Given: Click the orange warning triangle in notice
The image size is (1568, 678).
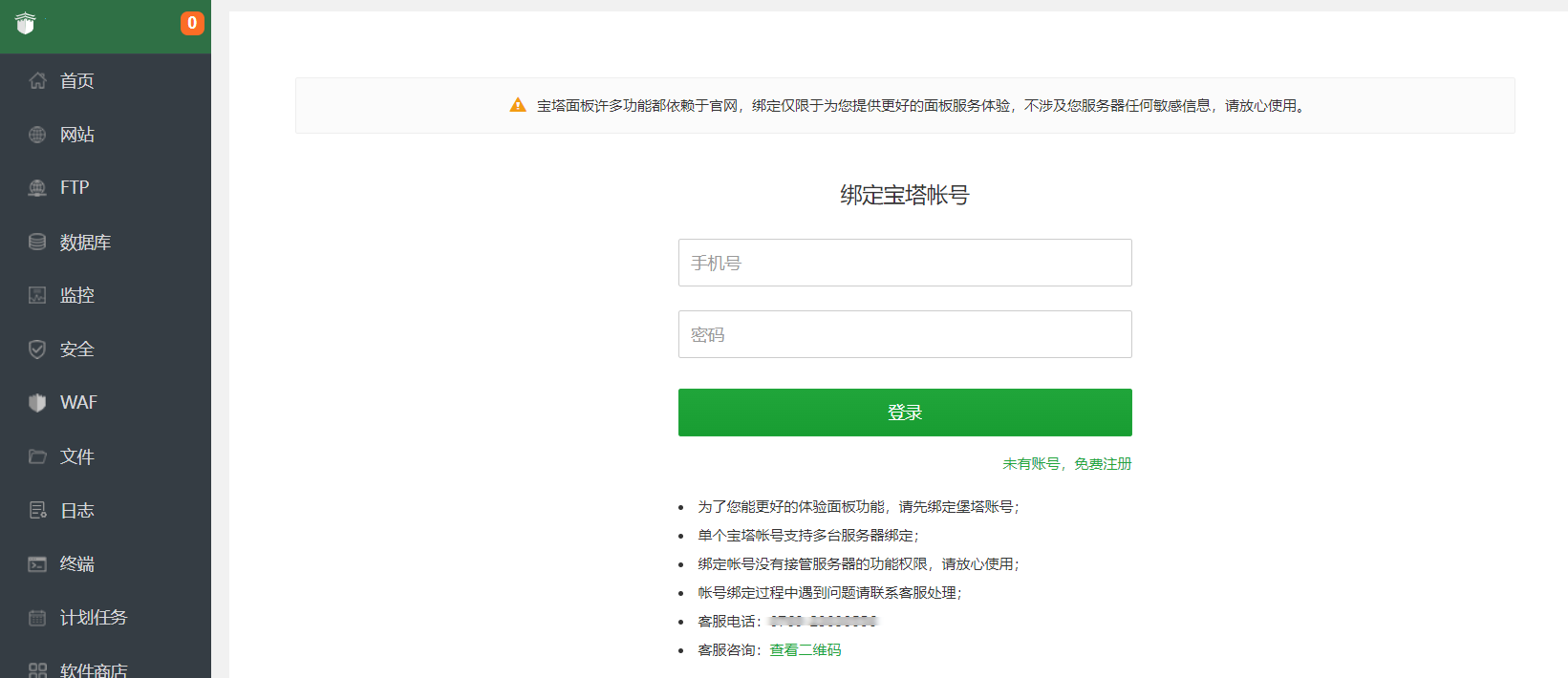Looking at the screenshot, I should click(518, 105).
